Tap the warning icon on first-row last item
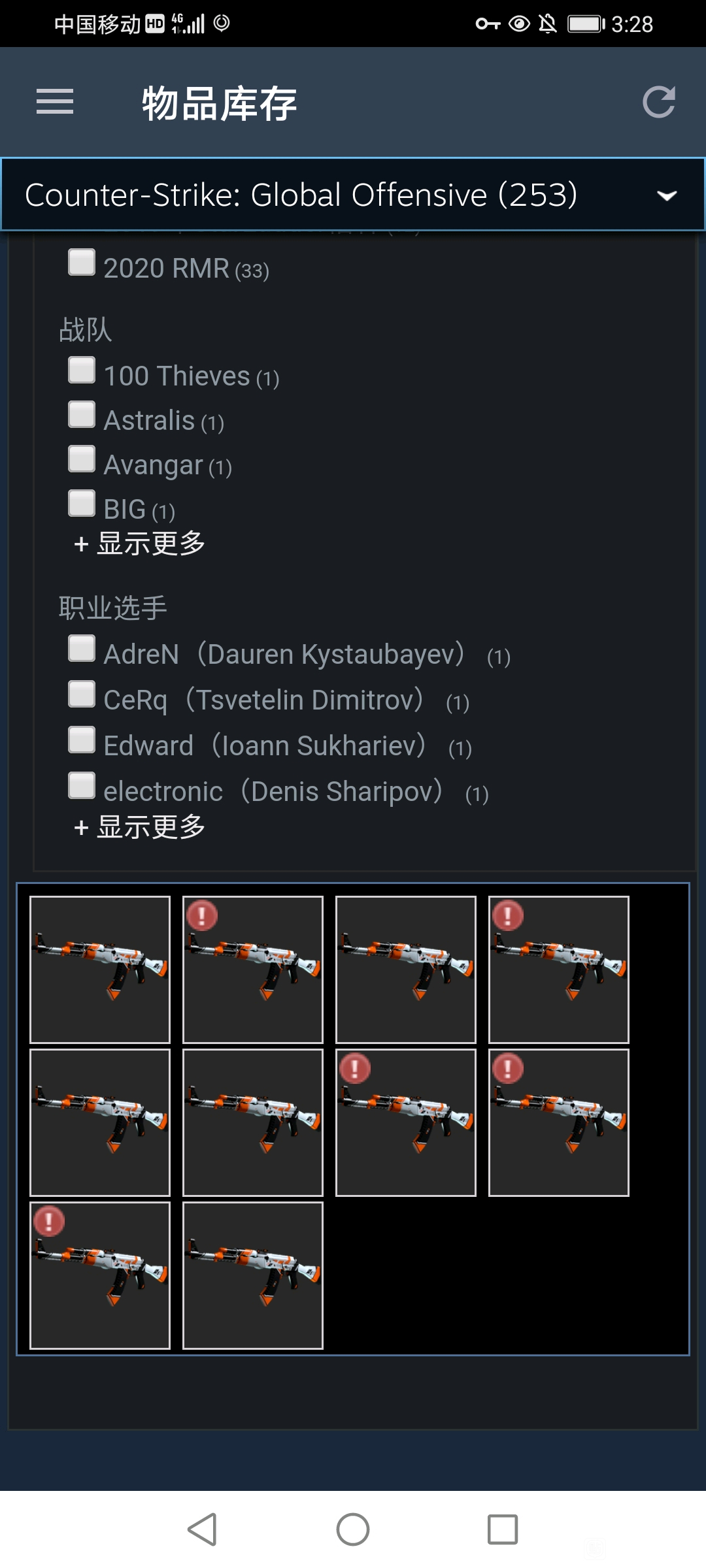Image resolution: width=706 pixels, height=1568 pixels. point(508,915)
